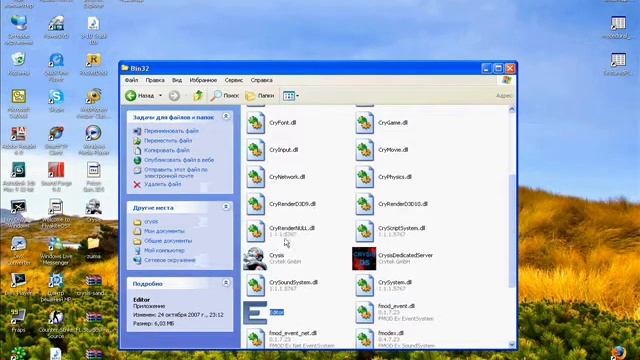Click the scrollbar down arrow in file list
Image resolution: width=640 pixels, height=360 pixels.
click(x=512, y=344)
